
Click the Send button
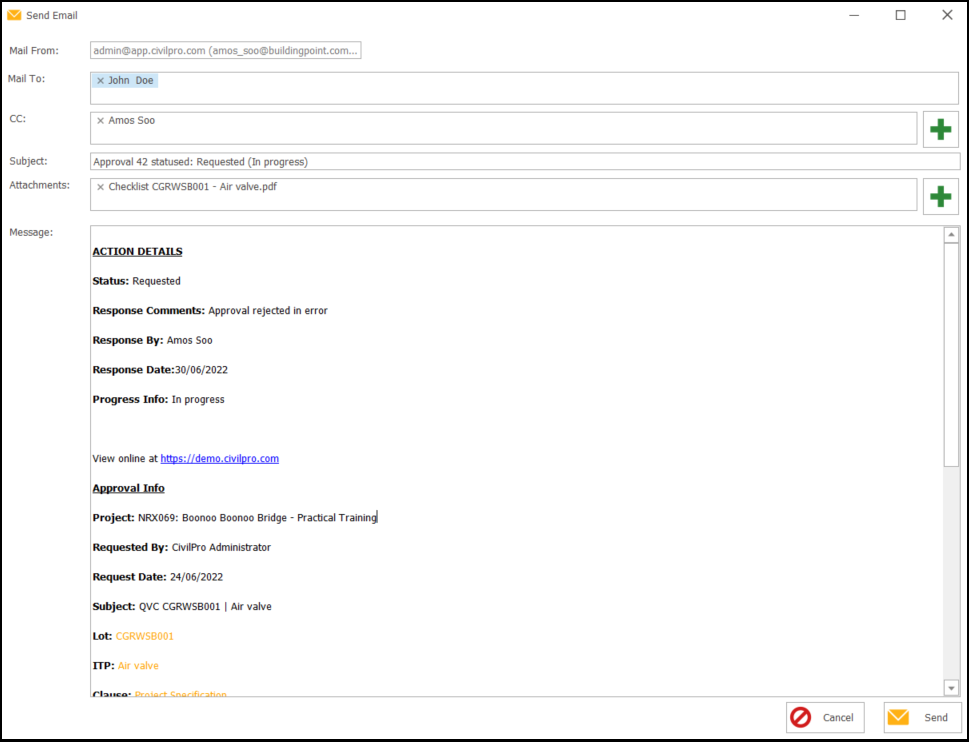922,717
